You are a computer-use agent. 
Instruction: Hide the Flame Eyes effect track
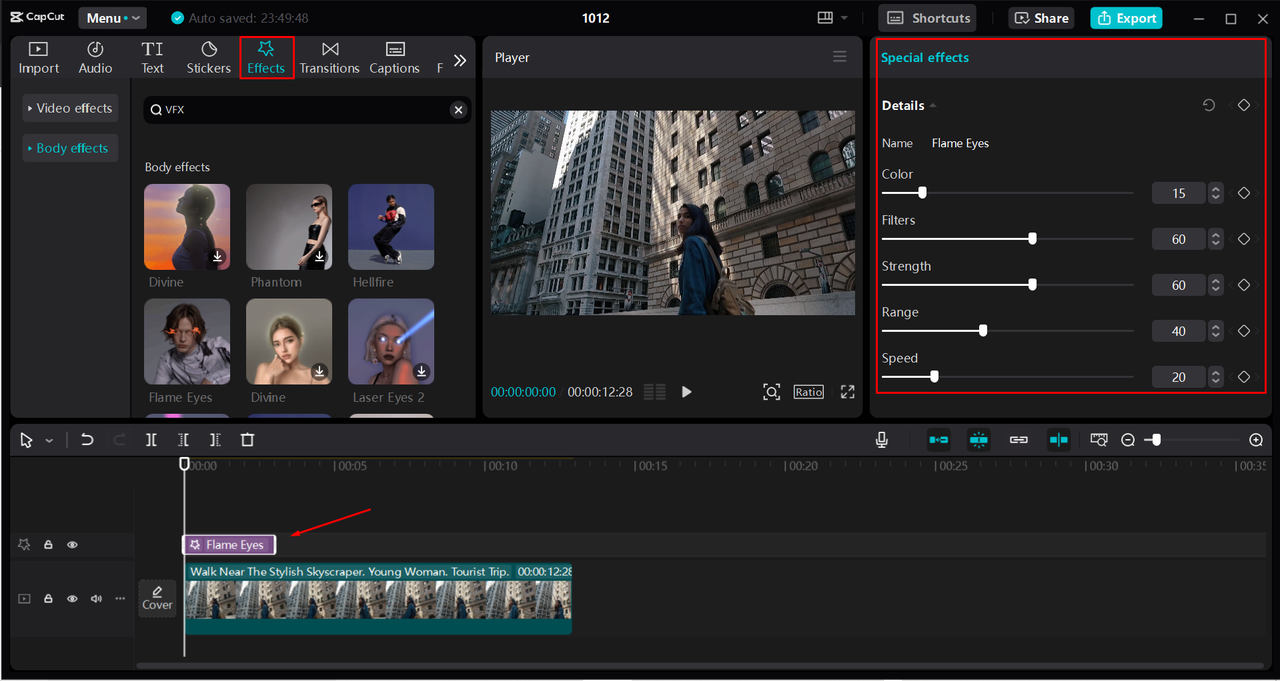72,545
